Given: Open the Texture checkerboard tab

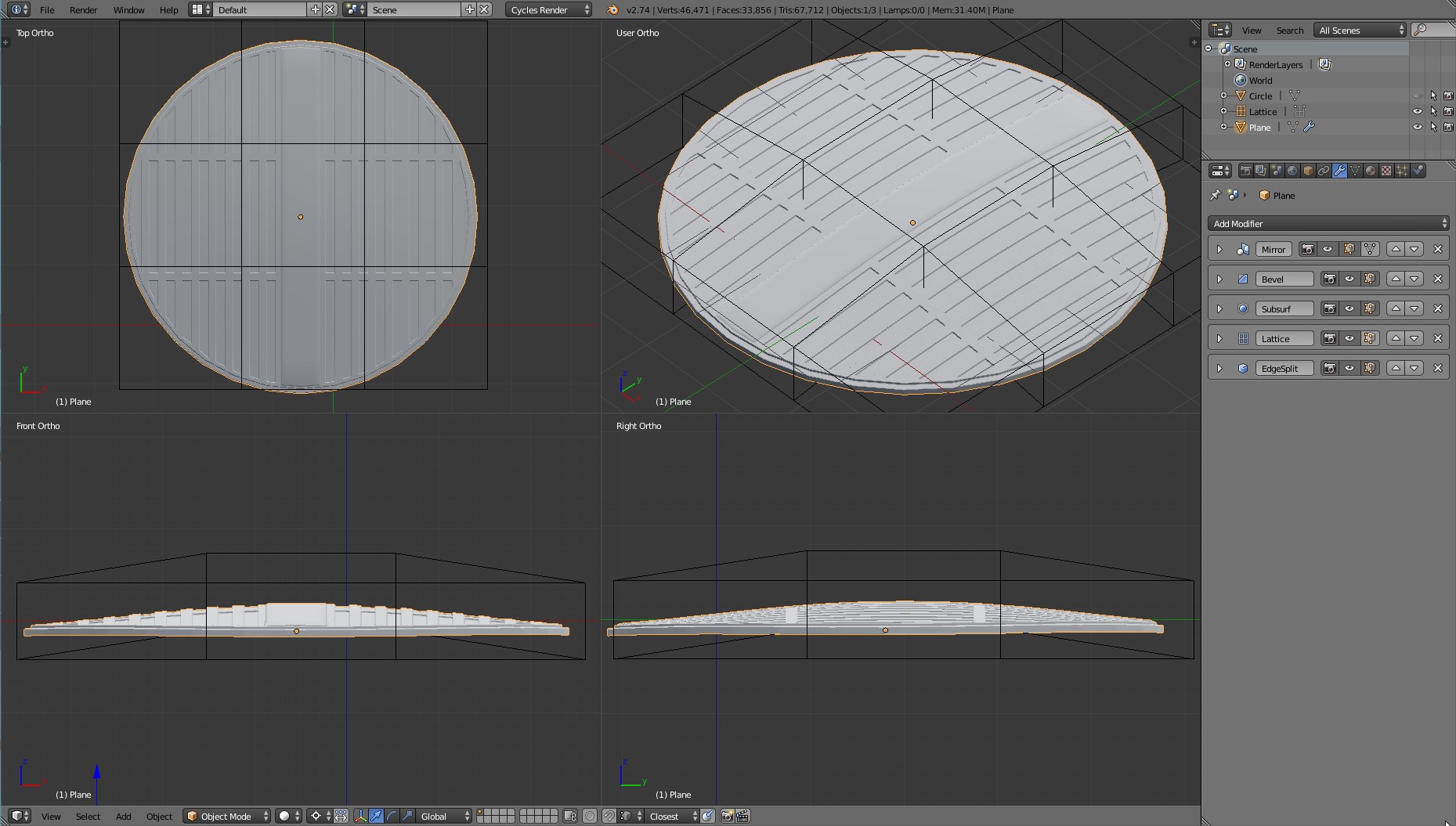Looking at the screenshot, I should 1386,171.
